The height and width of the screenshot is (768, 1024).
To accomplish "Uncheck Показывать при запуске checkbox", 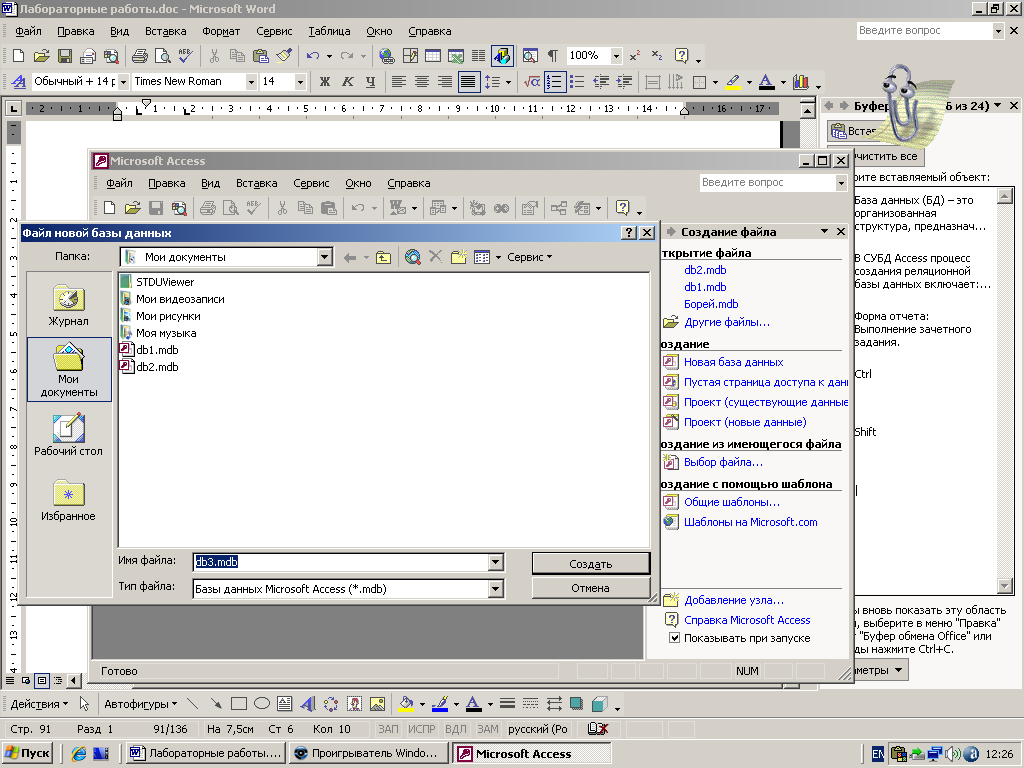I will (675, 638).
